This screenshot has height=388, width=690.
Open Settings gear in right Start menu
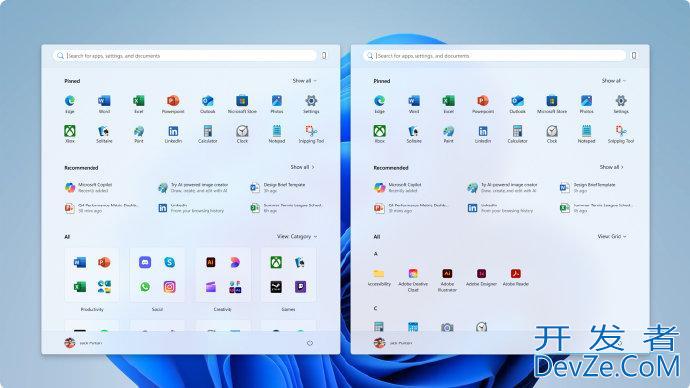[621, 104]
